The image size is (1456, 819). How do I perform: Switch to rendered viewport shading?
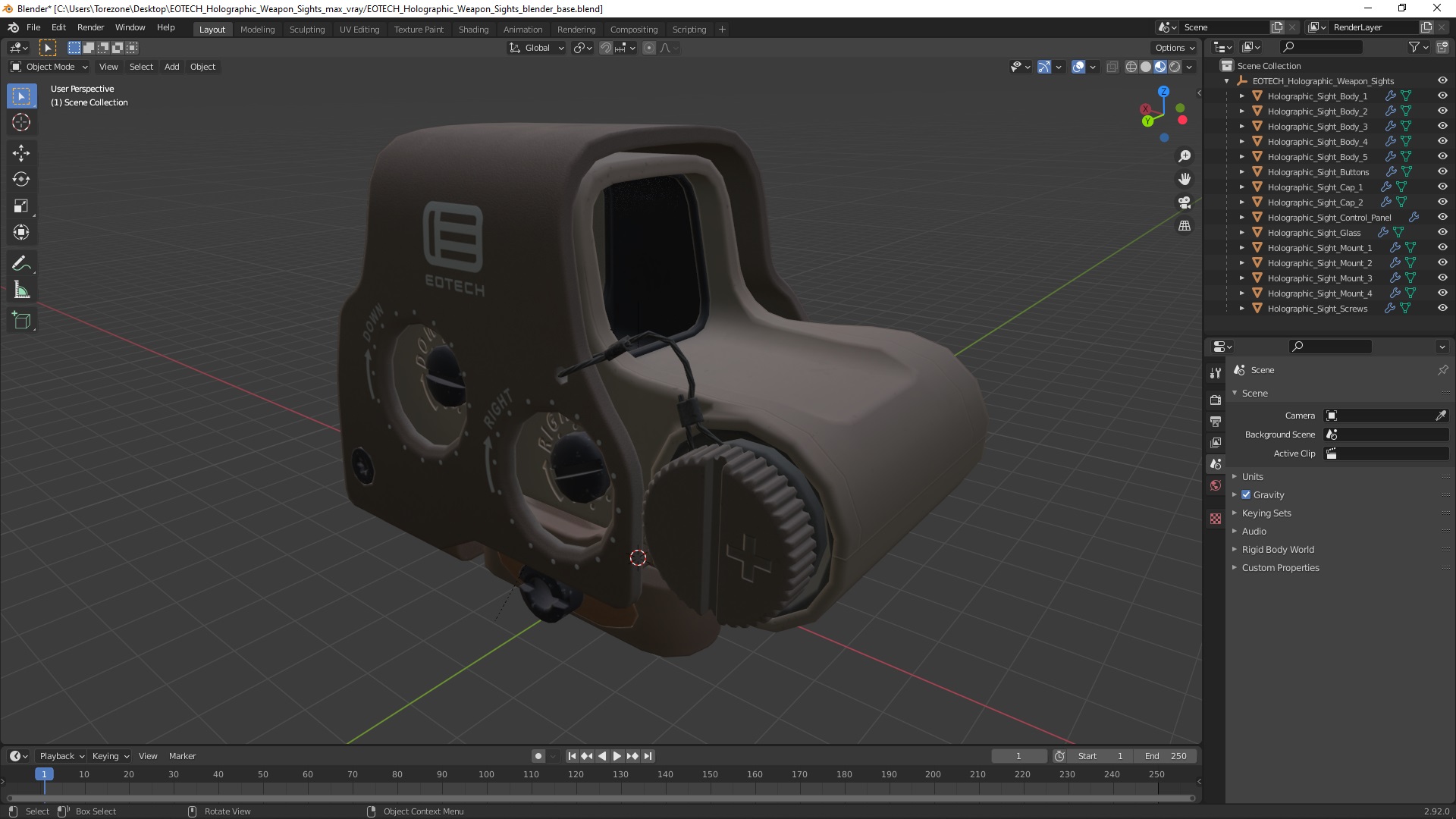click(x=1175, y=67)
